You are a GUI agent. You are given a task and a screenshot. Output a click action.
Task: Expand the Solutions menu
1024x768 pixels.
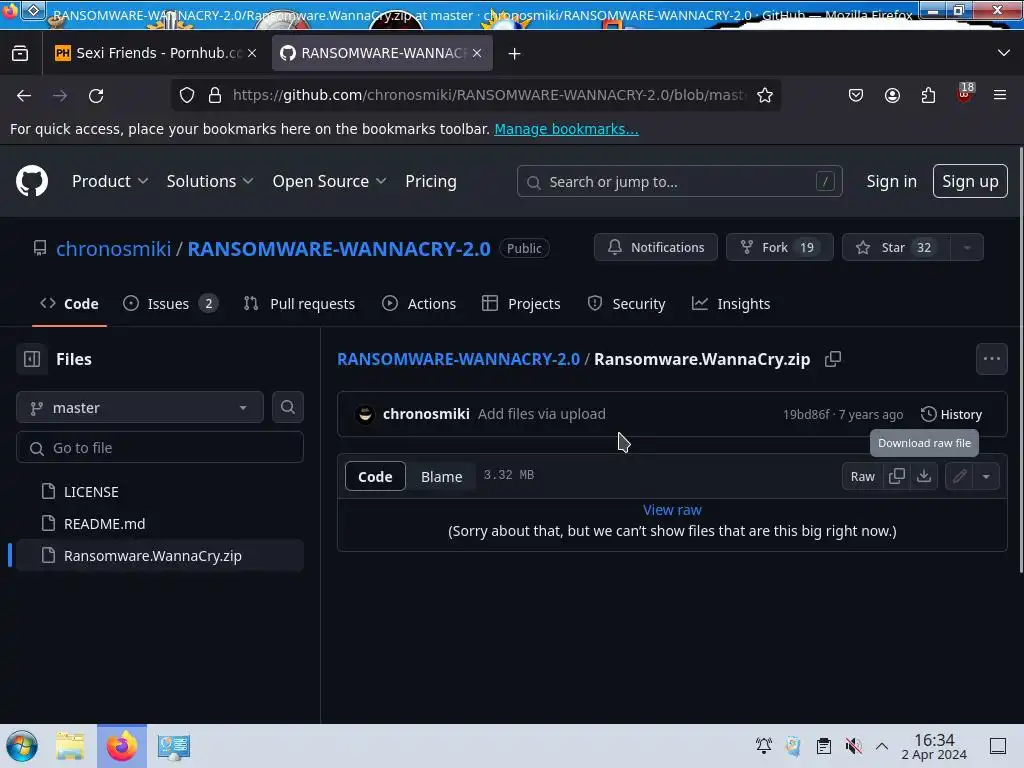[x=210, y=181]
